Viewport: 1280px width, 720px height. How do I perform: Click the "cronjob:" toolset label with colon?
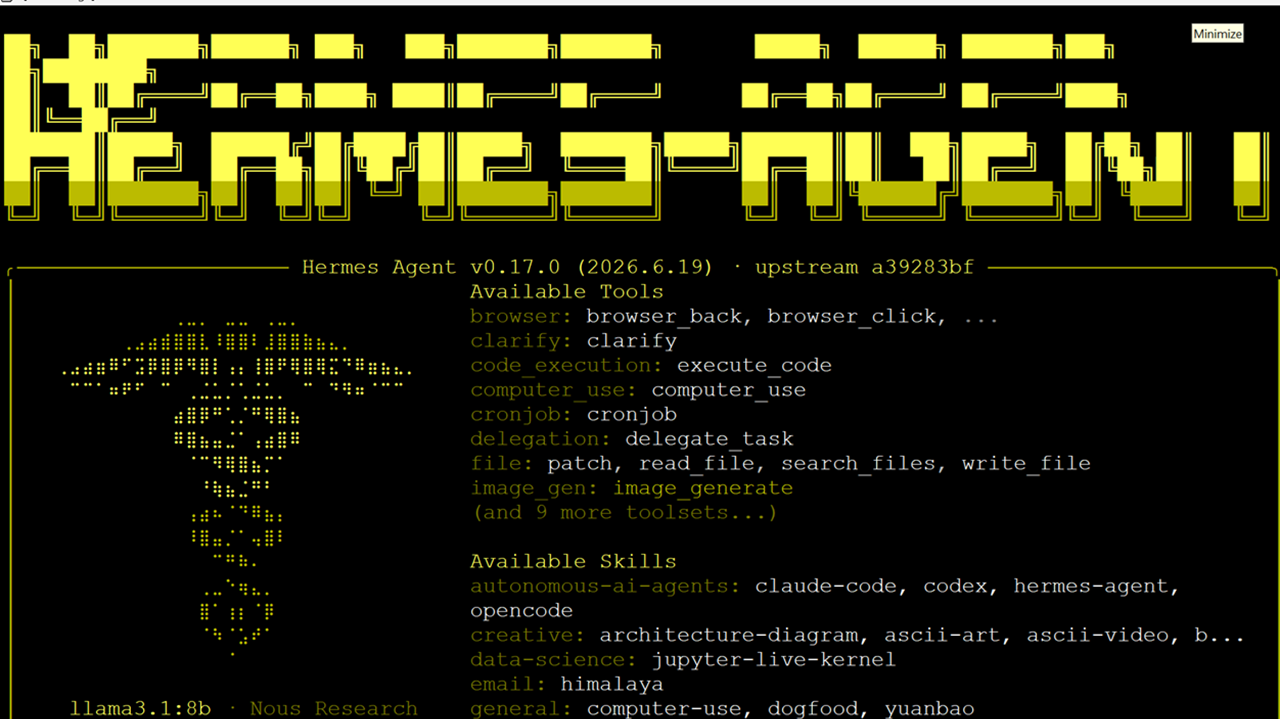(x=522, y=415)
